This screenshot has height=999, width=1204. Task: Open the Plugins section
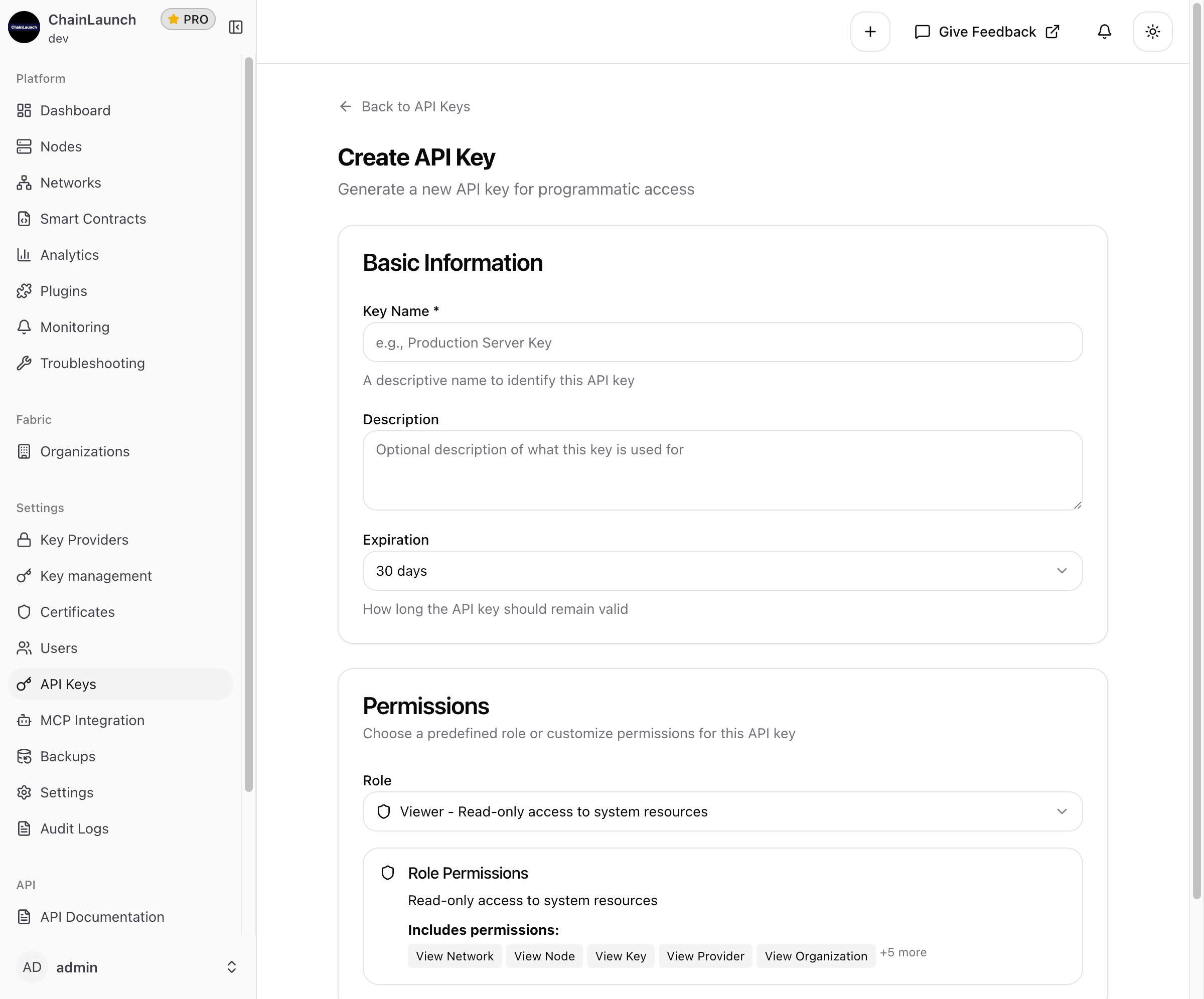[64, 290]
